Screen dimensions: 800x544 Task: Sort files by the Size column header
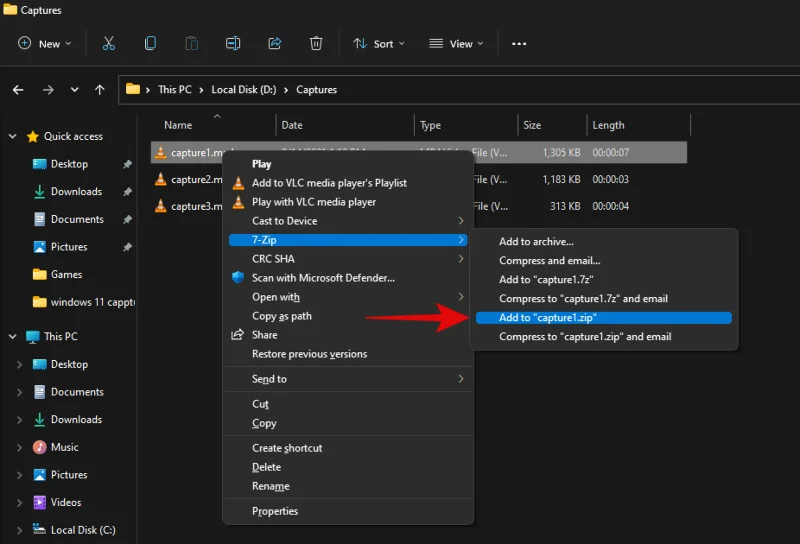click(x=532, y=126)
